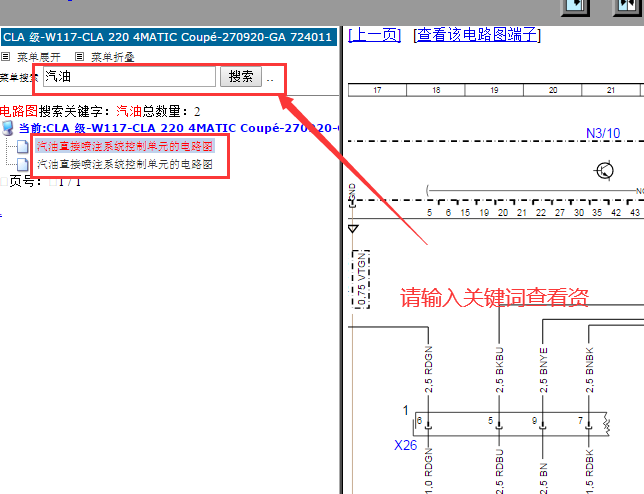Viewport: 644px width, 494px height.
Task: Click column 17 in the diagram ruler
Action: (x=377, y=90)
